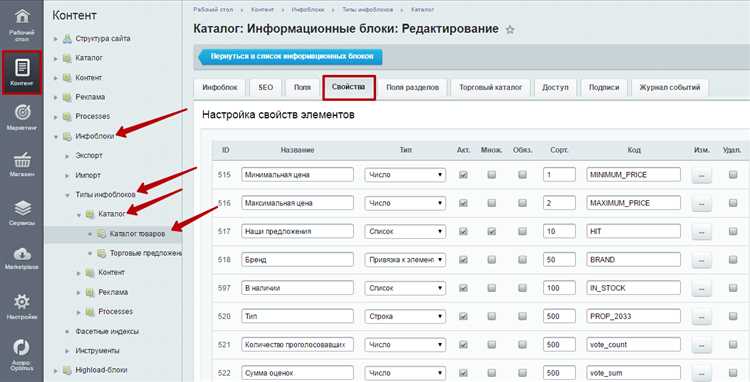
Task: Switch to the Доступ tab
Action: pyautogui.click(x=555, y=87)
